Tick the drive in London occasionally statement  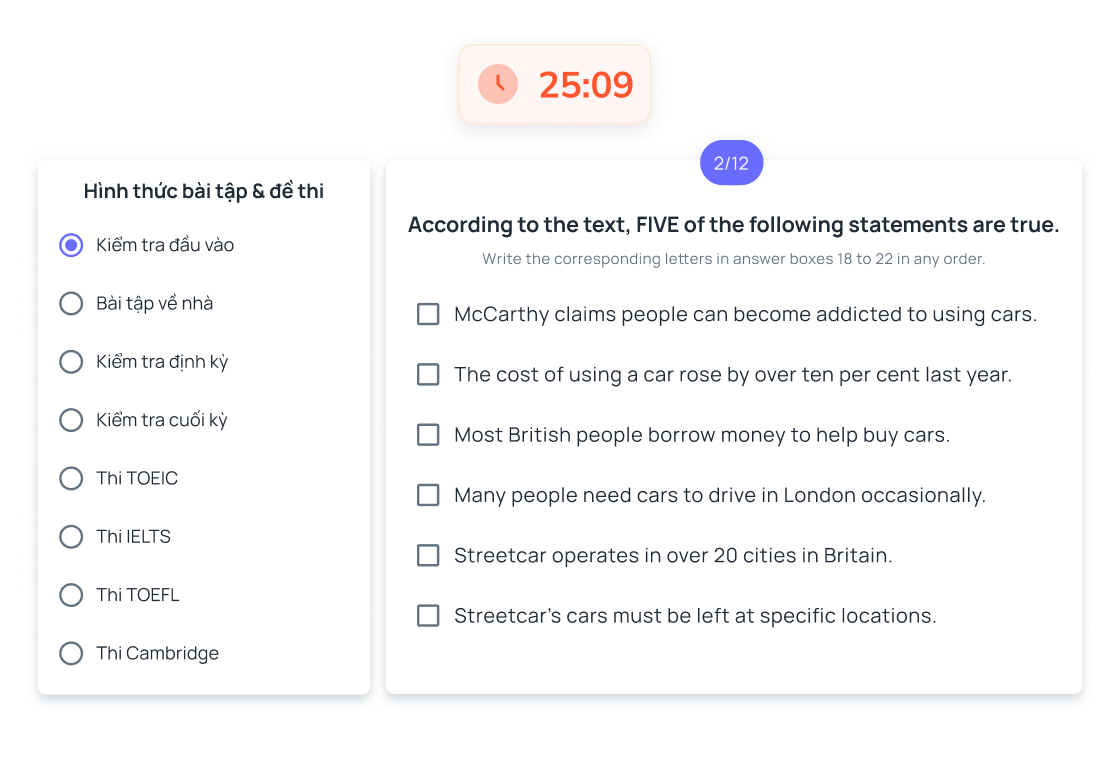pos(428,495)
